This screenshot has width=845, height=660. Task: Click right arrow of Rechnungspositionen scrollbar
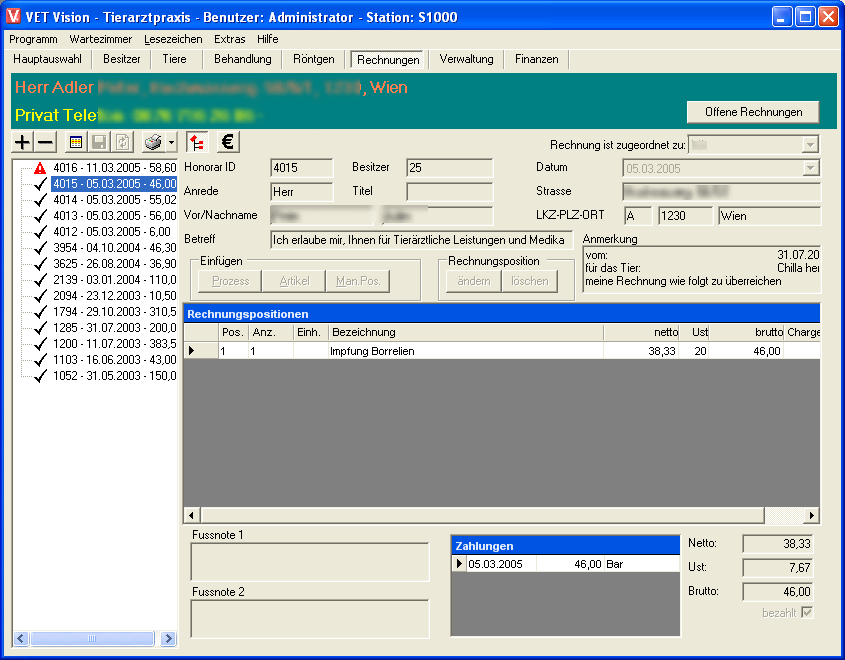coord(812,516)
